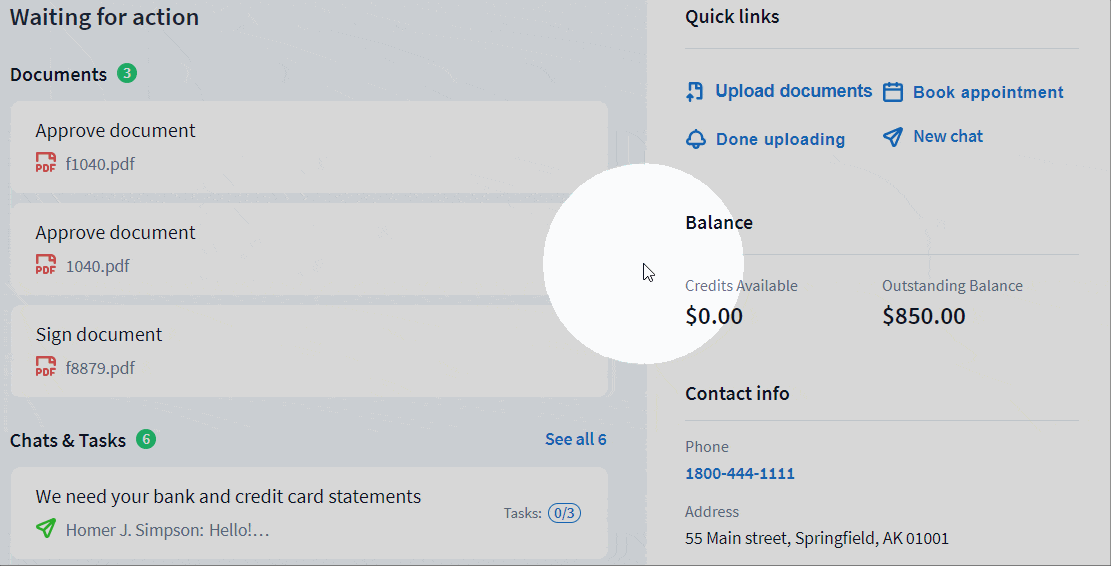This screenshot has width=1111, height=566.
Task: Click the PDF icon beside 1040.pdf
Action: click(x=46, y=265)
